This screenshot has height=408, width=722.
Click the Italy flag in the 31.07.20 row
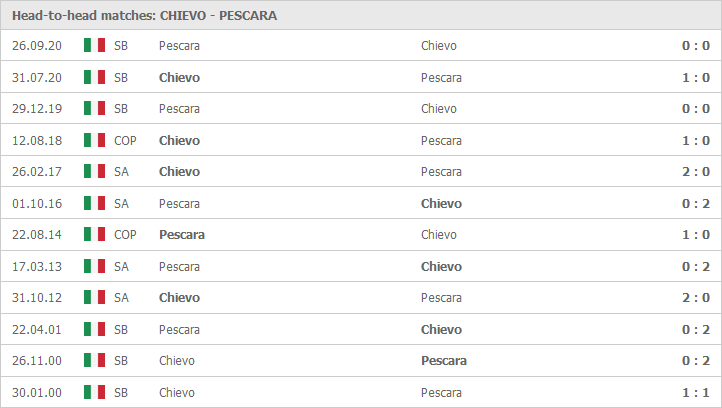94,77
